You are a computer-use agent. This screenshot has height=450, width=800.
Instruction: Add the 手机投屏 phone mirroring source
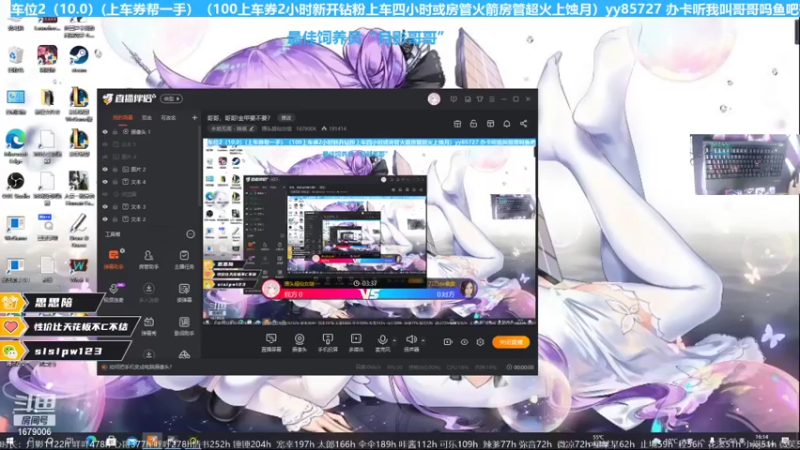[328, 343]
